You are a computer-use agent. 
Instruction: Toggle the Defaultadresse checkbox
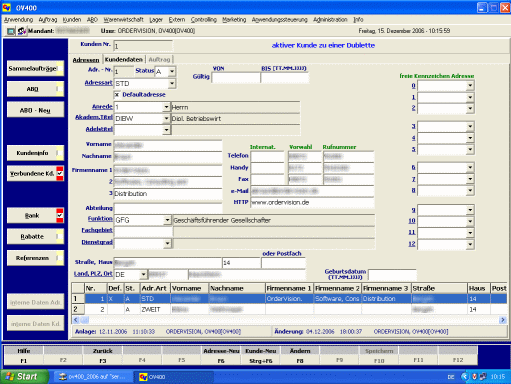pyautogui.click(x=117, y=95)
